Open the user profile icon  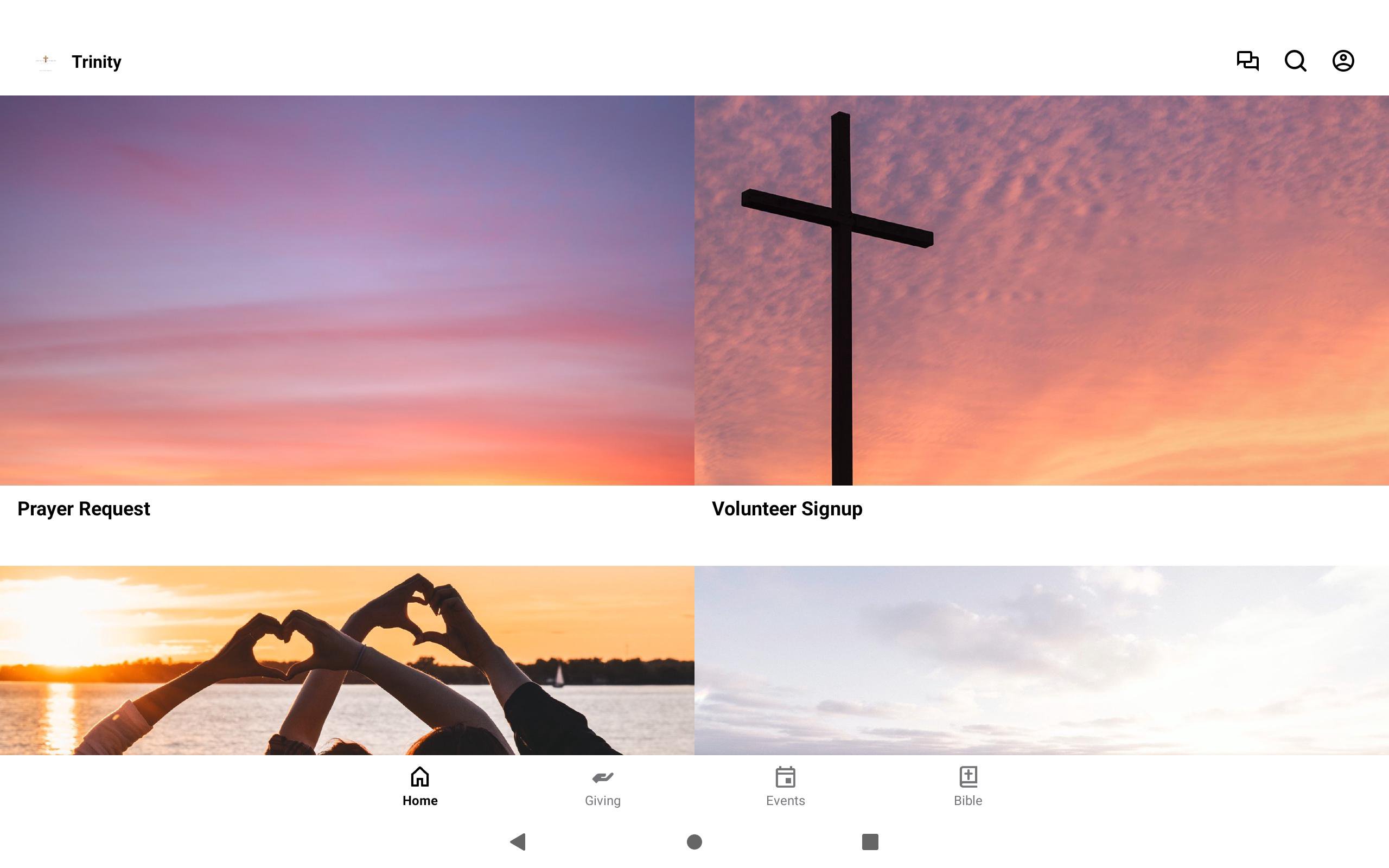pos(1343,61)
